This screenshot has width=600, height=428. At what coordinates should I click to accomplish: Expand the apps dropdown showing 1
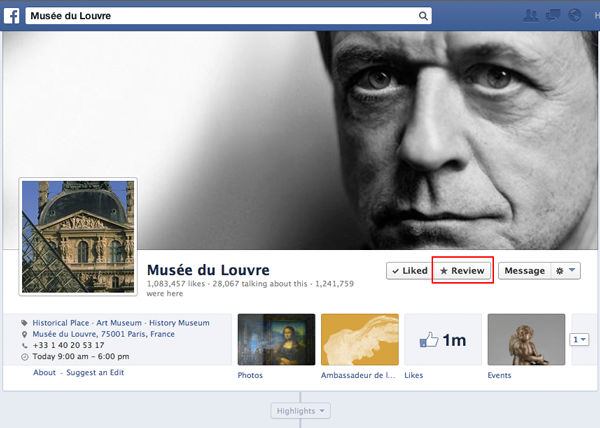point(579,339)
